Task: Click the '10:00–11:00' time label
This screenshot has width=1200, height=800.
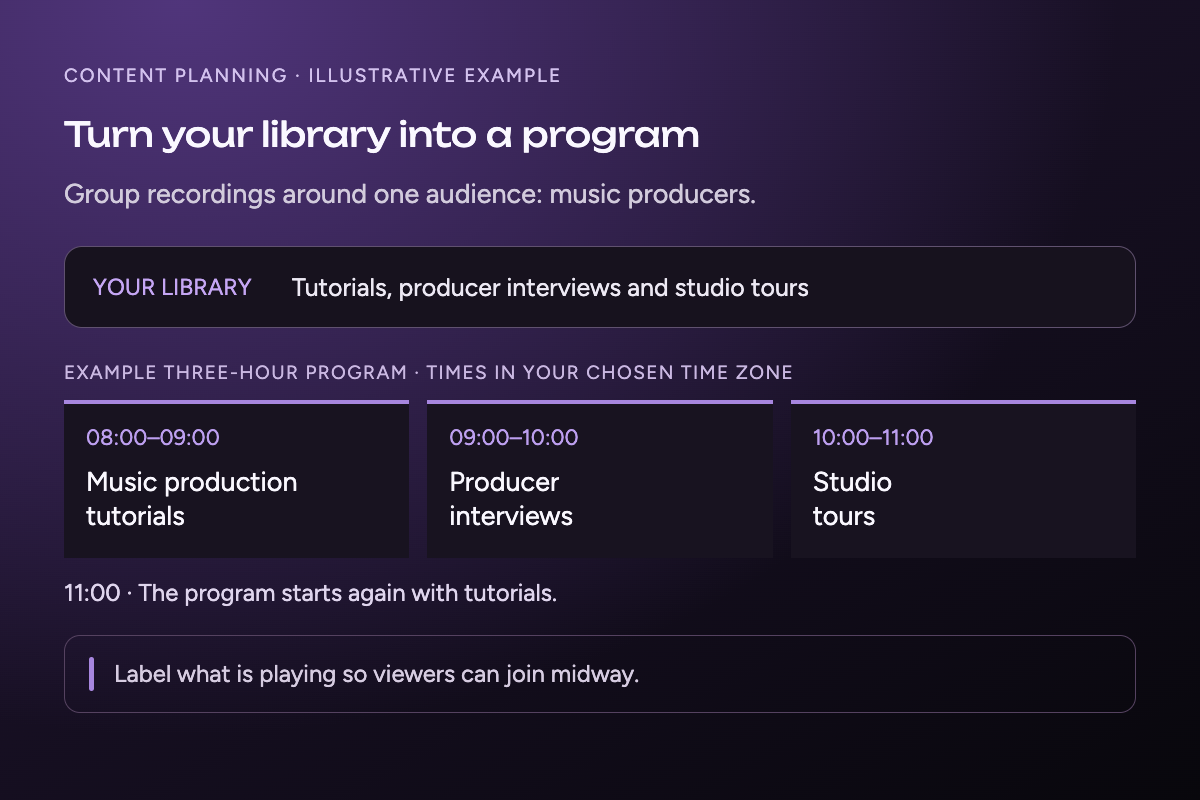Action: pyautogui.click(x=873, y=437)
